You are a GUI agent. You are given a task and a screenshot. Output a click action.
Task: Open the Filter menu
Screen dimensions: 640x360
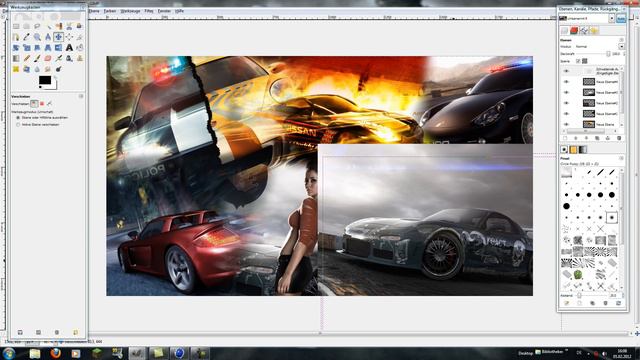(149, 11)
